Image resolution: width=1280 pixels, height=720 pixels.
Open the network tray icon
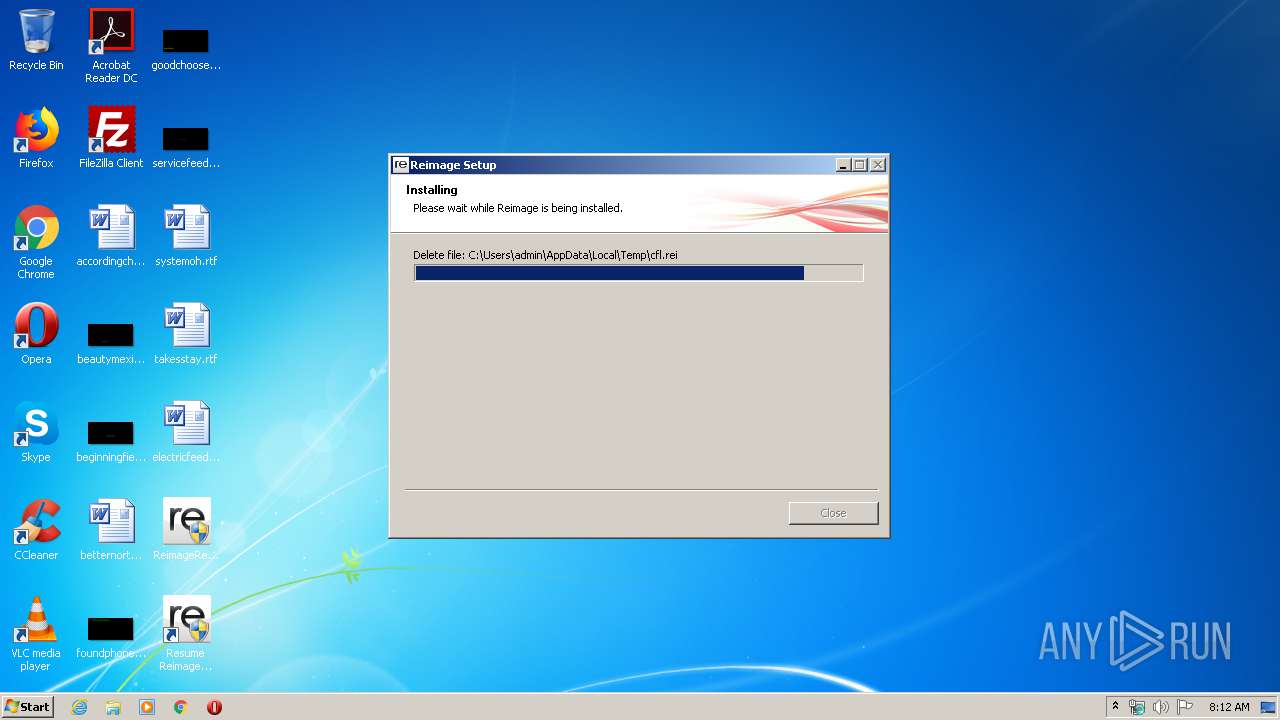1137,707
